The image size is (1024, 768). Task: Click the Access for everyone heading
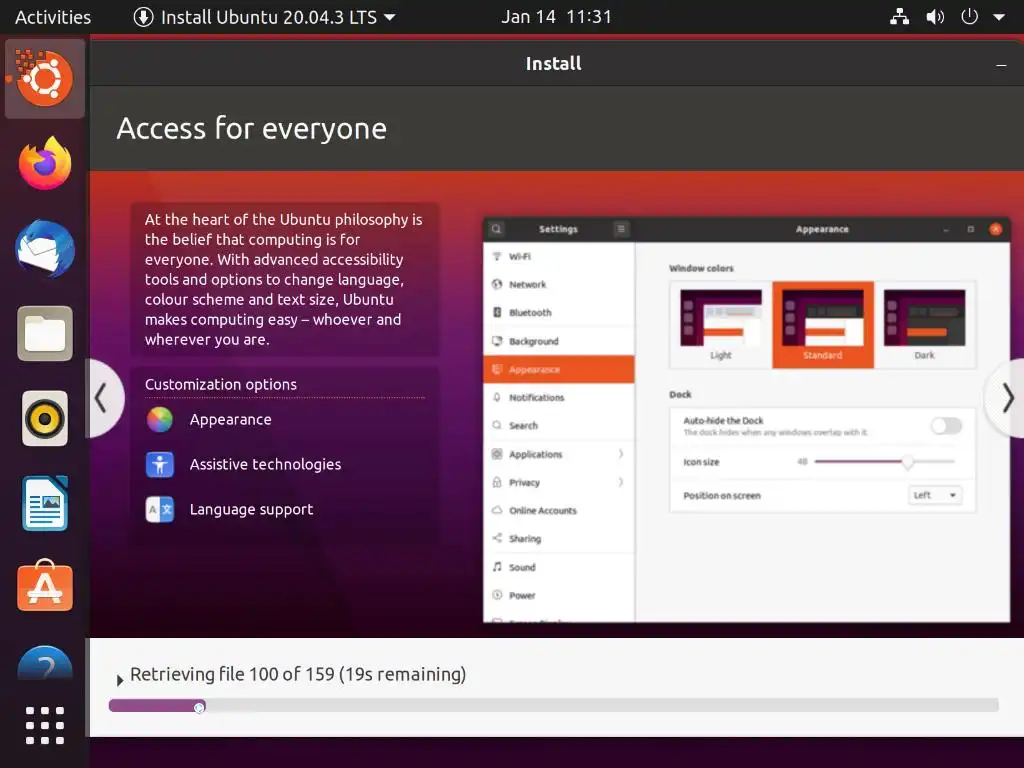tap(251, 128)
